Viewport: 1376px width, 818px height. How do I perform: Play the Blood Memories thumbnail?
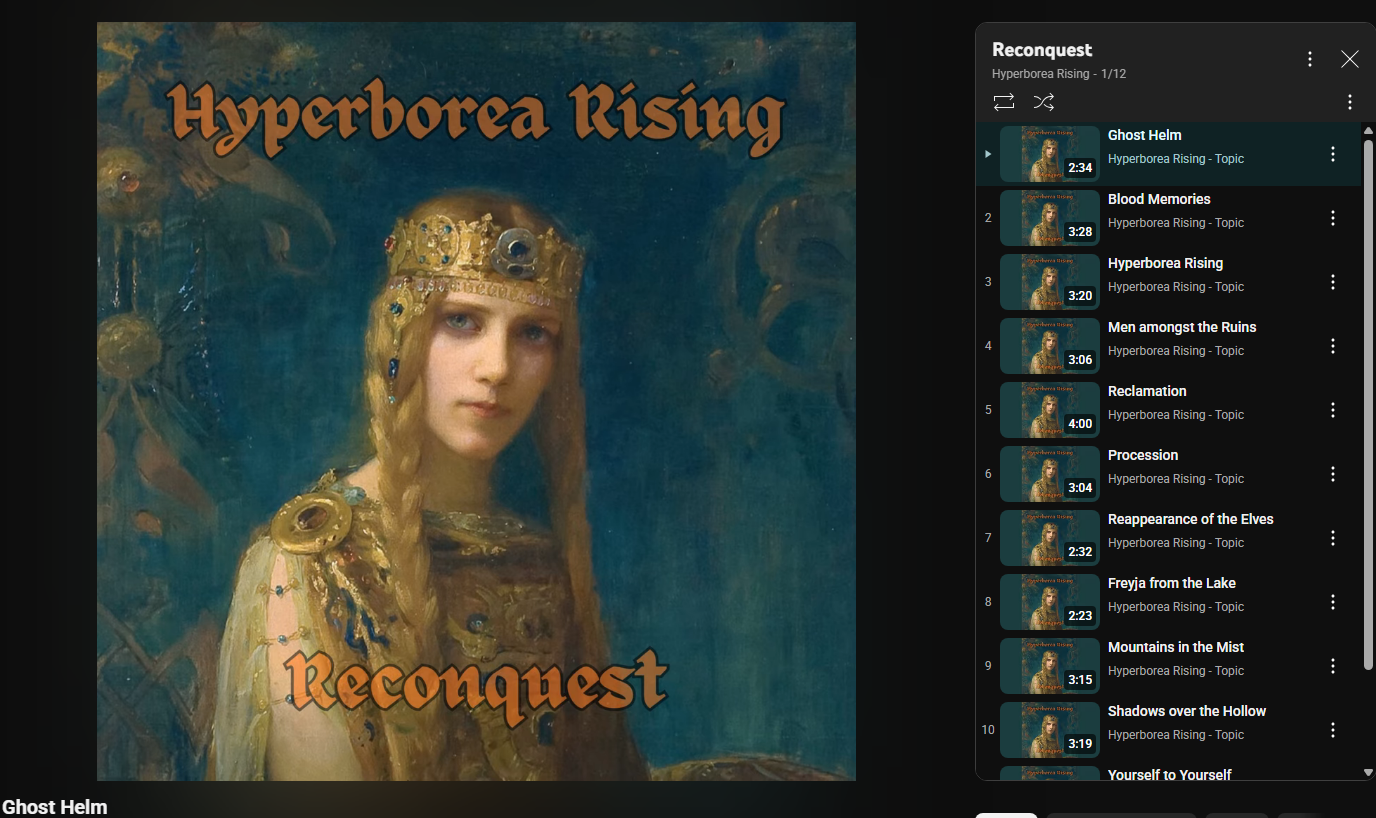[x=1050, y=218]
